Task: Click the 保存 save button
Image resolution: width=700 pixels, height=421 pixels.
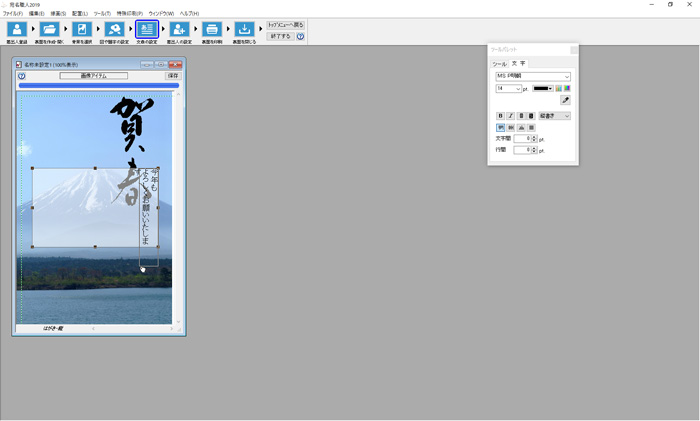Action: tap(173, 75)
